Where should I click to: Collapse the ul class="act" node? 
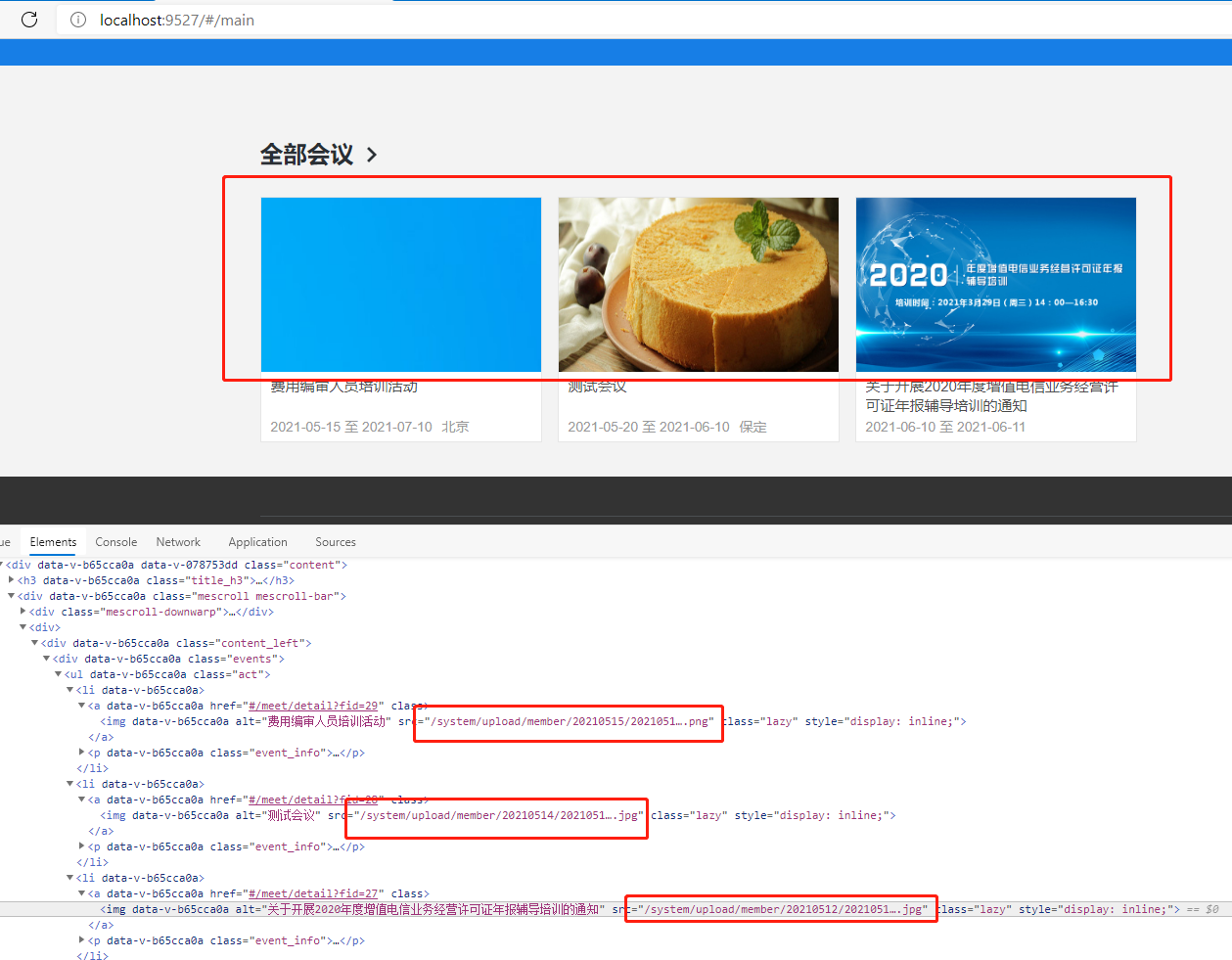click(x=58, y=674)
